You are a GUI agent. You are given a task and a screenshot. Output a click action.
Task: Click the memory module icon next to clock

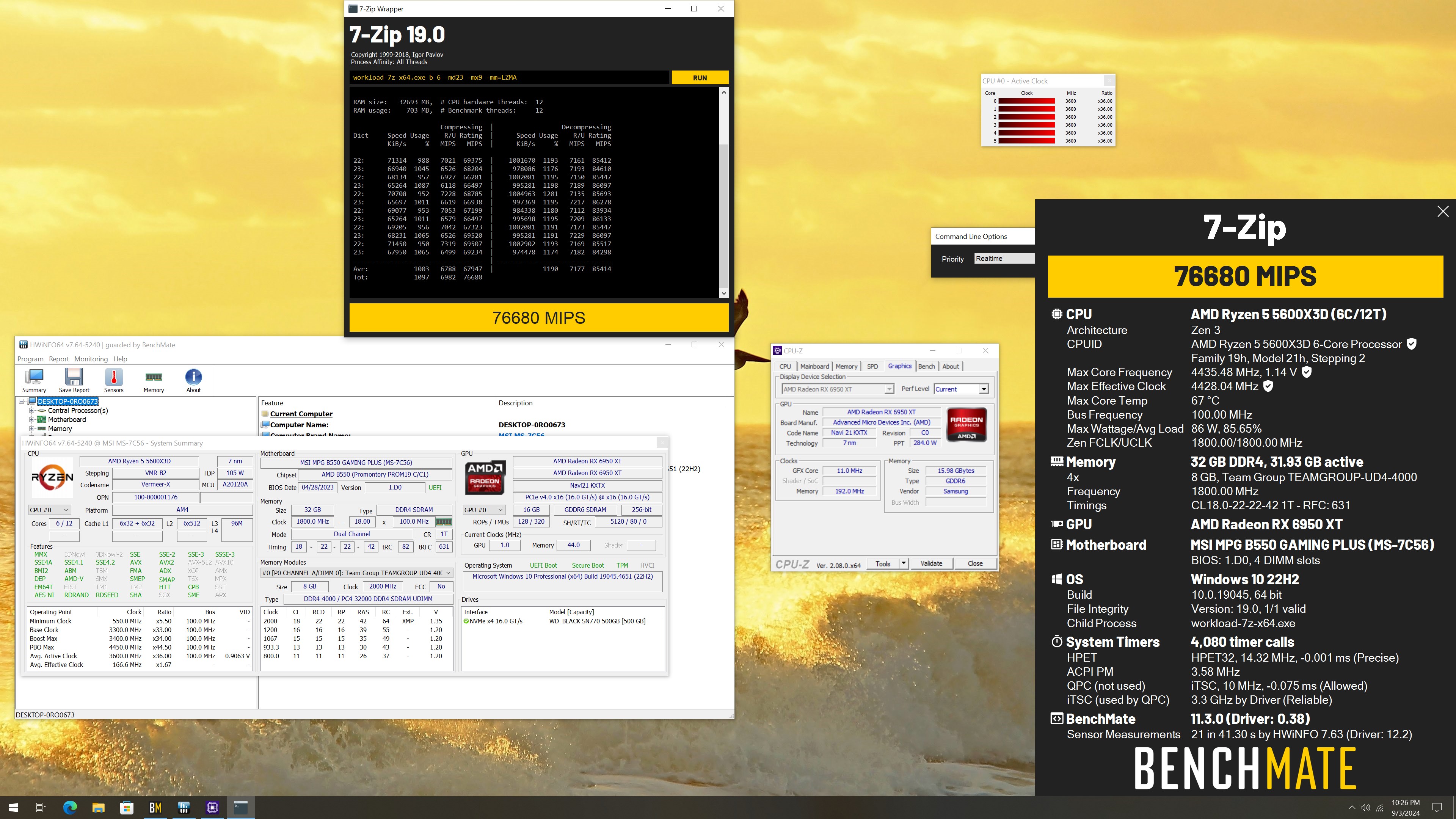(x=444, y=522)
